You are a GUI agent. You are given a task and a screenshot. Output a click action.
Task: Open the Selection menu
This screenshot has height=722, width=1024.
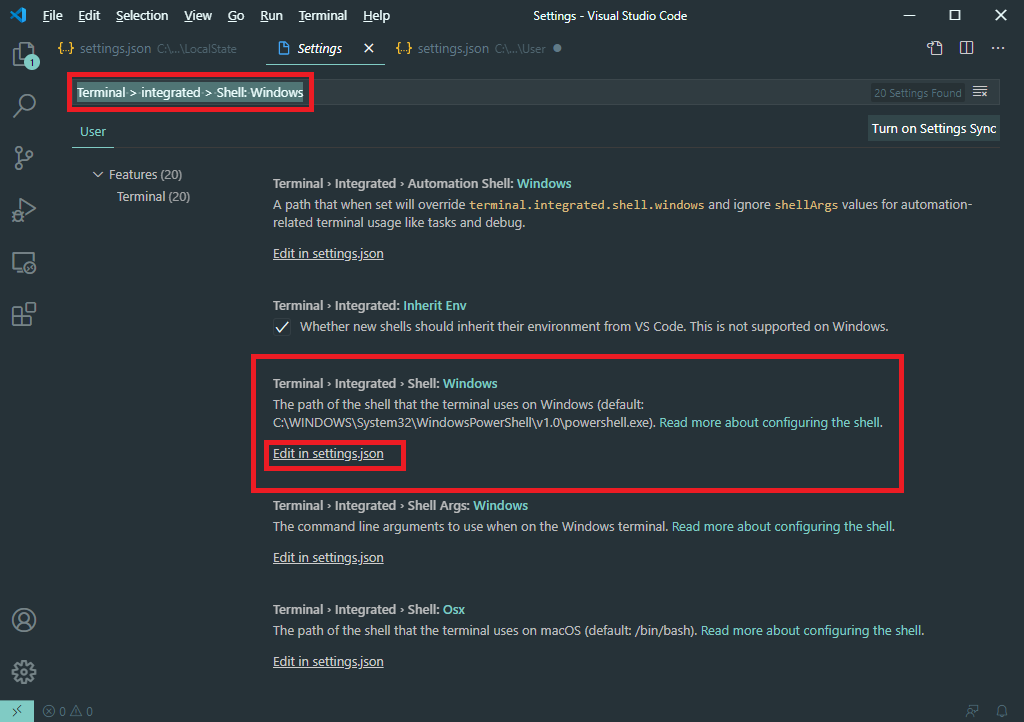[142, 16]
